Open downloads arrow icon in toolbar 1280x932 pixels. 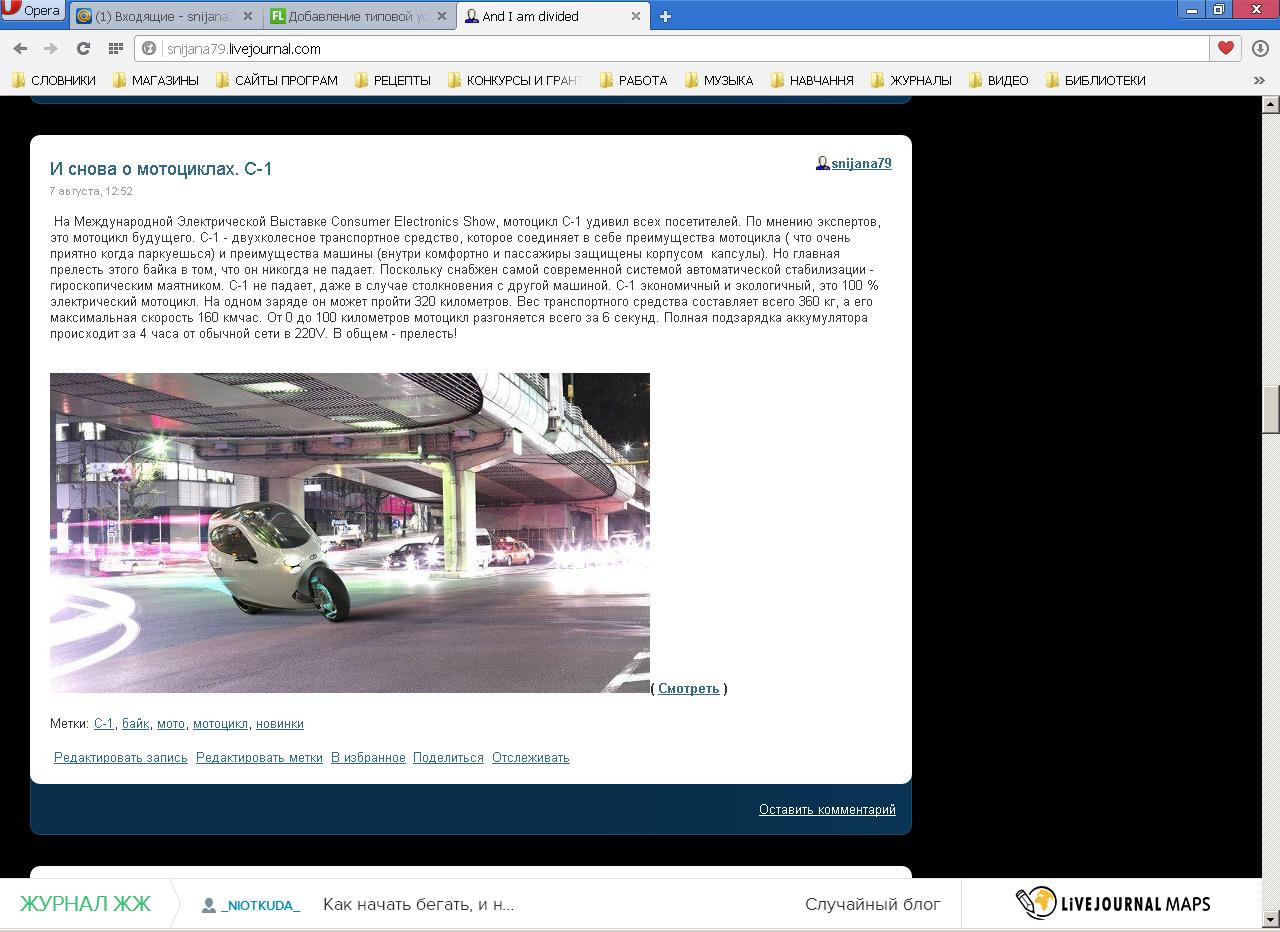click(x=1260, y=48)
